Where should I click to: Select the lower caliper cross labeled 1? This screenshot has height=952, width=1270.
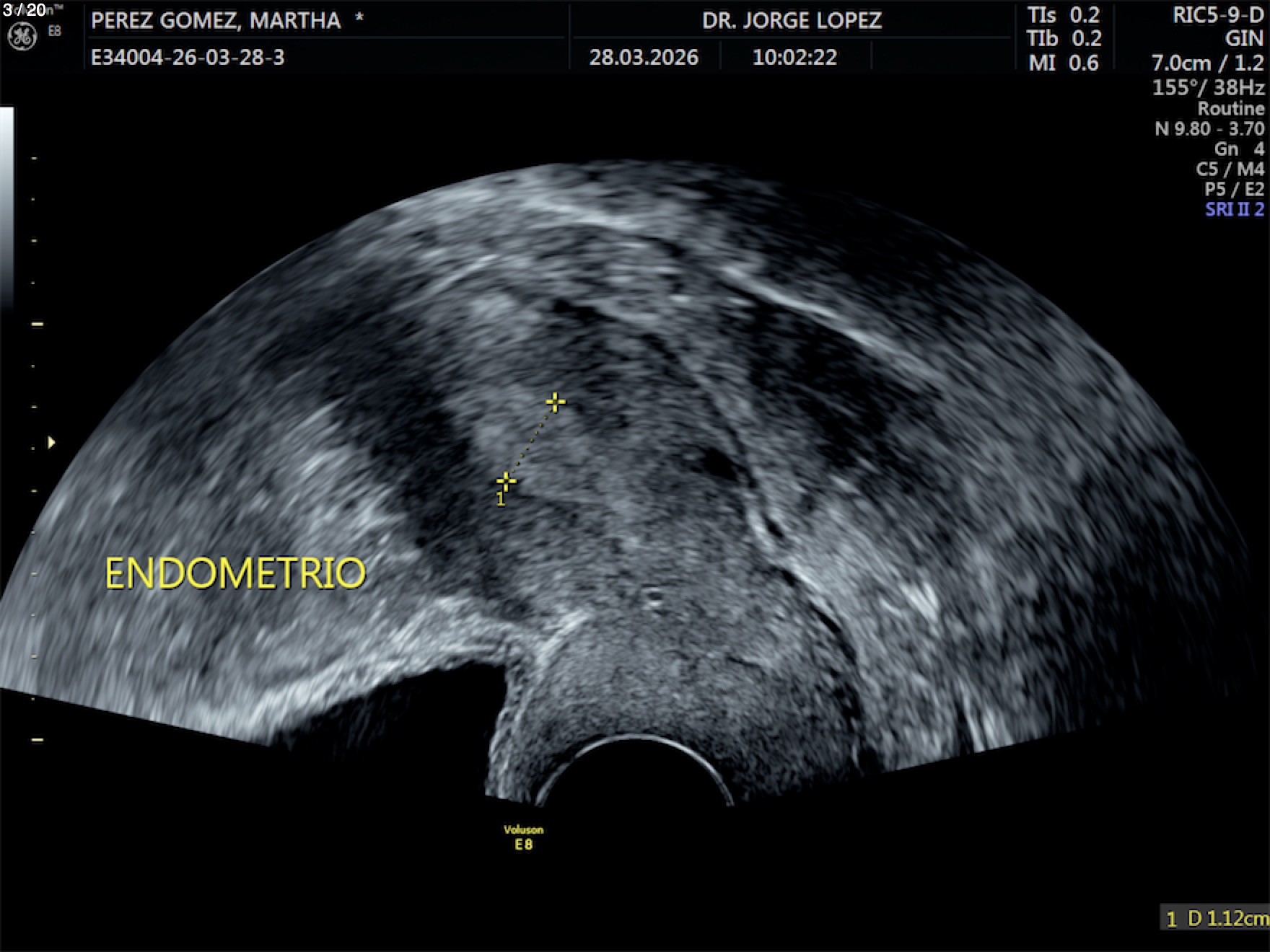click(x=506, y=481)
